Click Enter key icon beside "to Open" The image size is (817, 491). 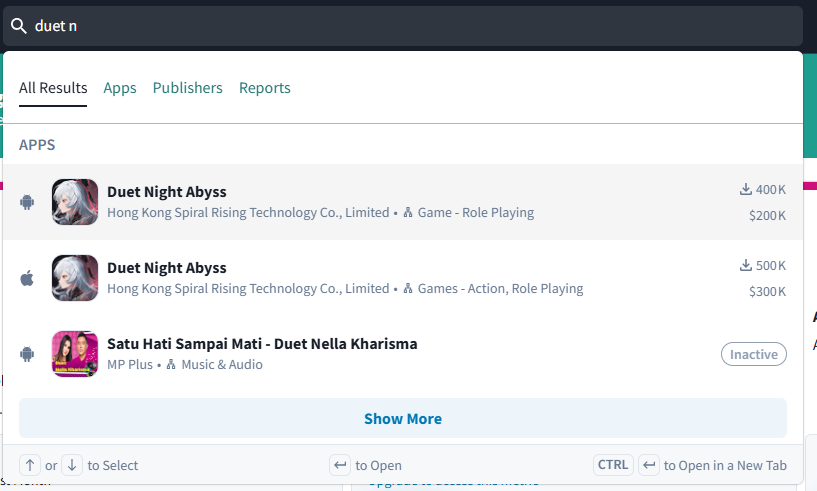pyautogui.click(x=340, y=465)
